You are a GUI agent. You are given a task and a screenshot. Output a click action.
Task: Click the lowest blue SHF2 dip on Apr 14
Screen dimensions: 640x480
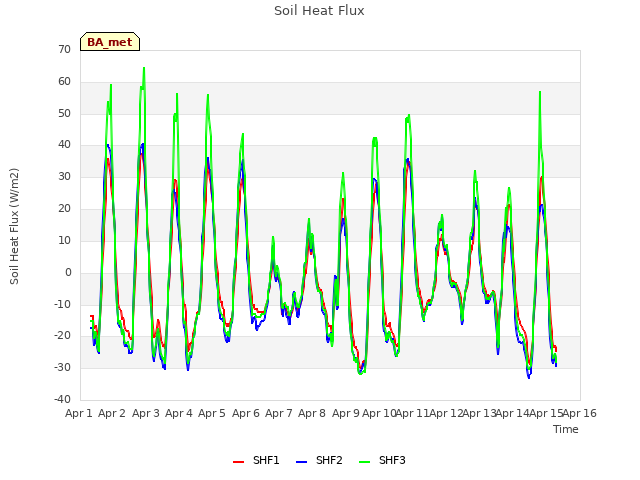click(529, 378)
